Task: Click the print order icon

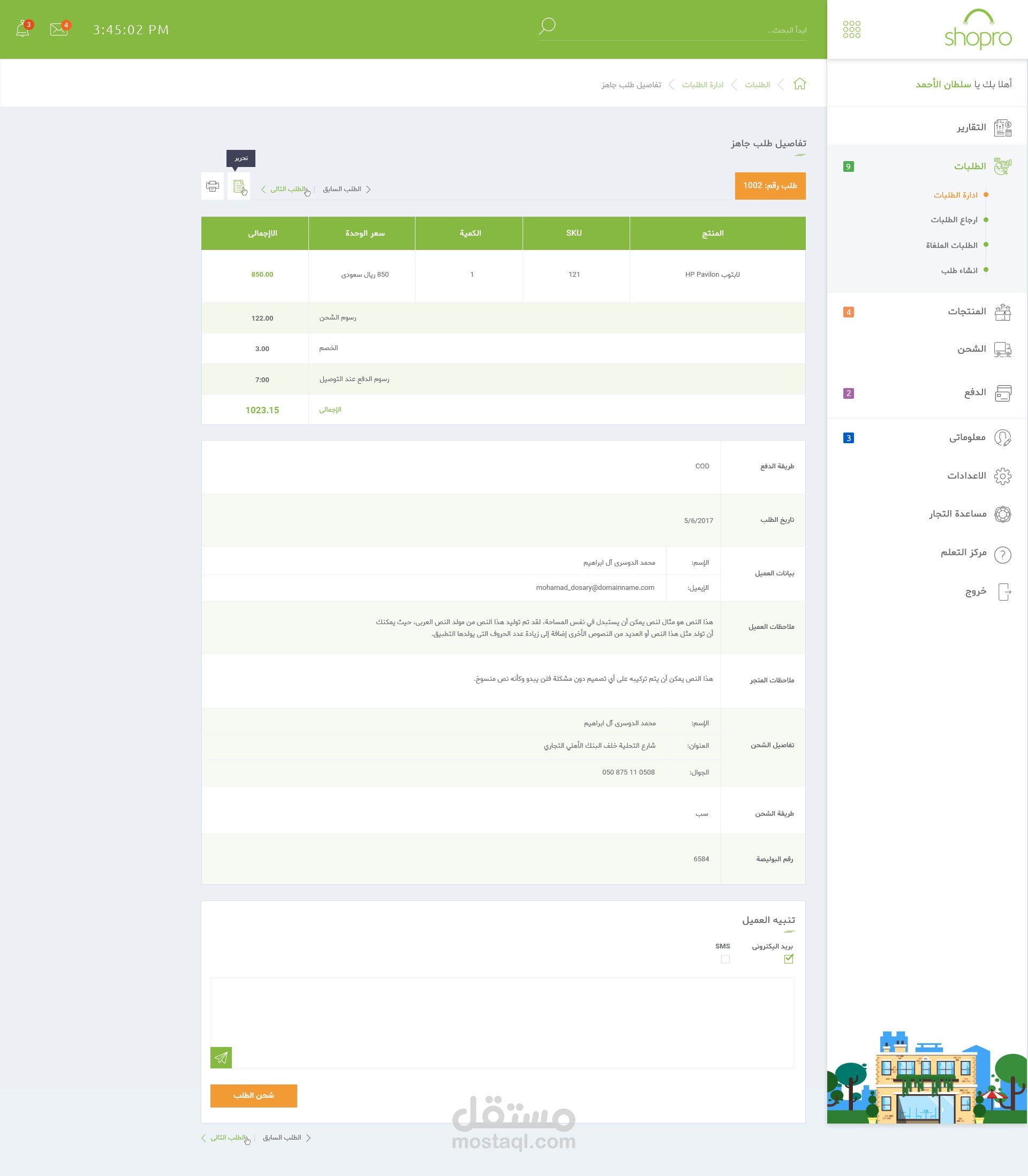Action: click(x=212, y=186)
